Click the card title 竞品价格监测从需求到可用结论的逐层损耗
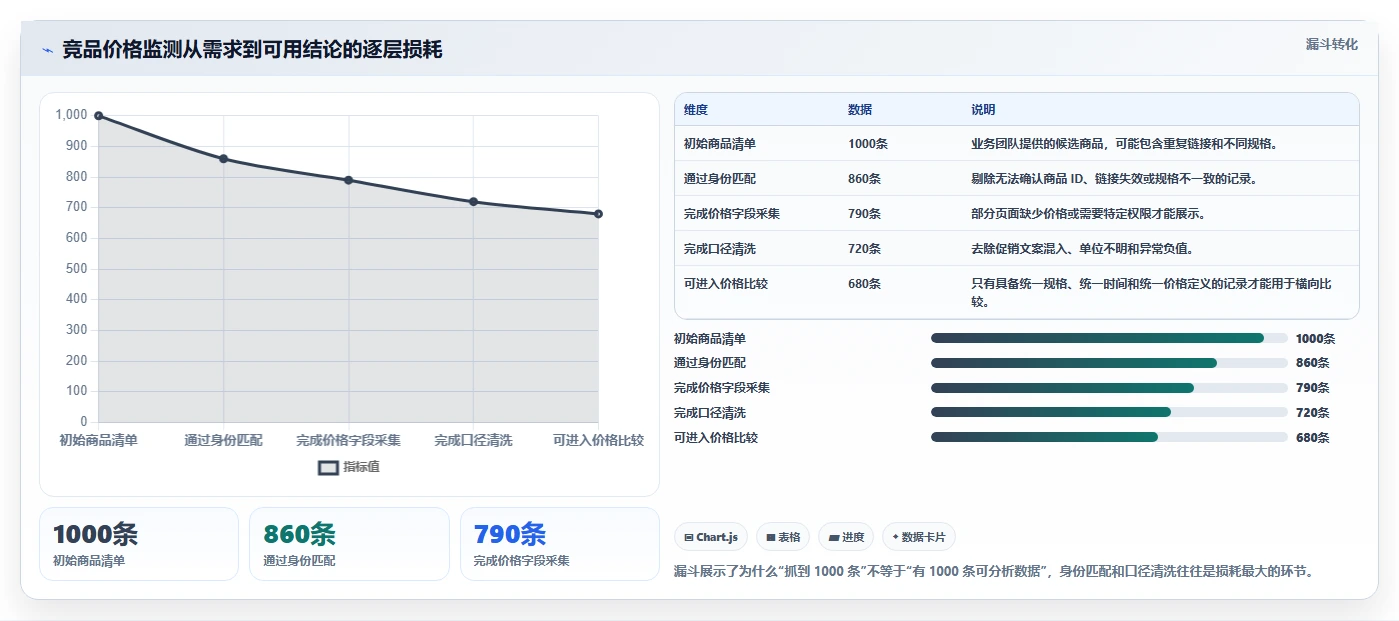Screen dimensions: 1399x621 (x=252, y=50)
